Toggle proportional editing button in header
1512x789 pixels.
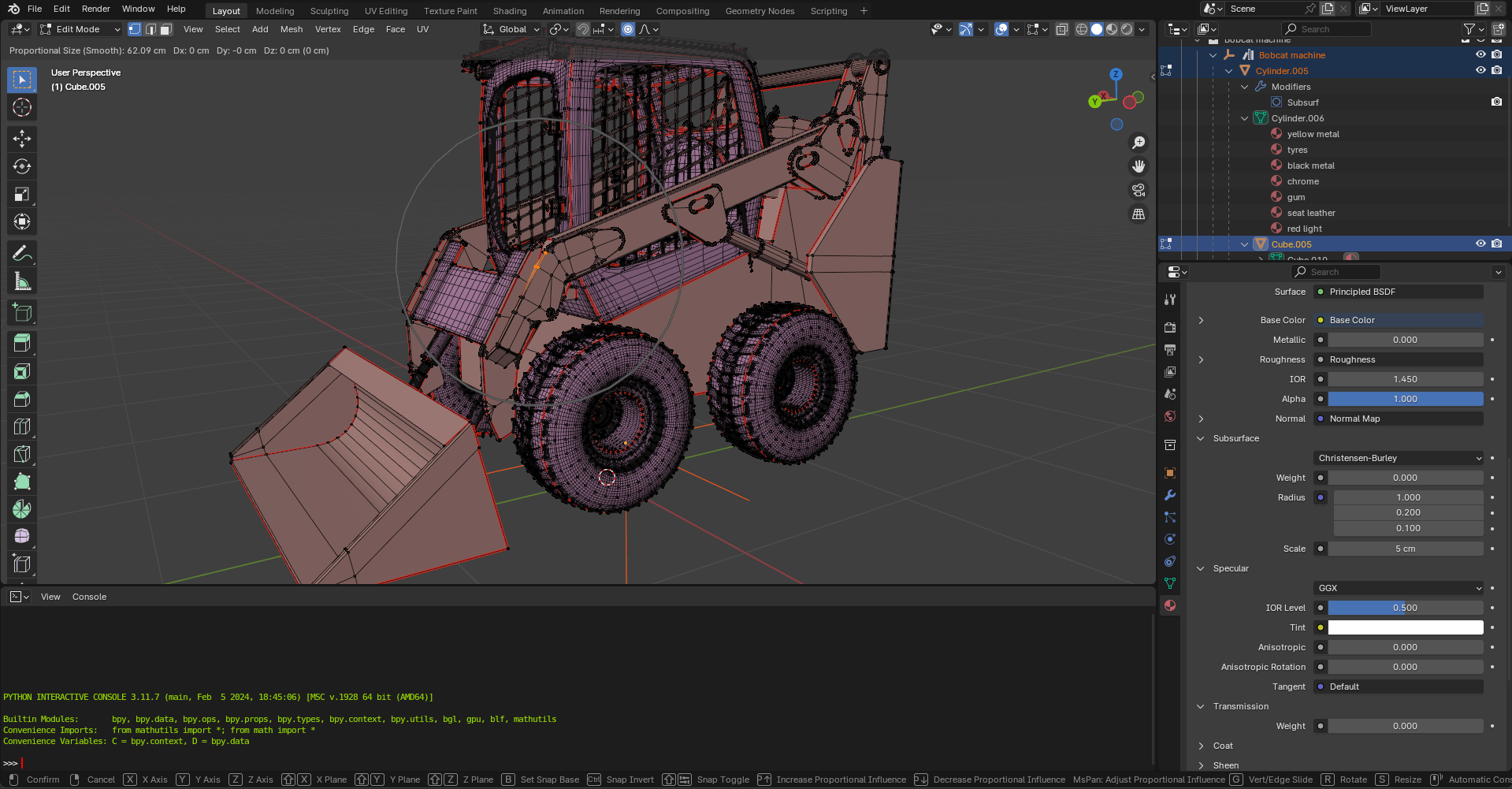tap(628, 29)
